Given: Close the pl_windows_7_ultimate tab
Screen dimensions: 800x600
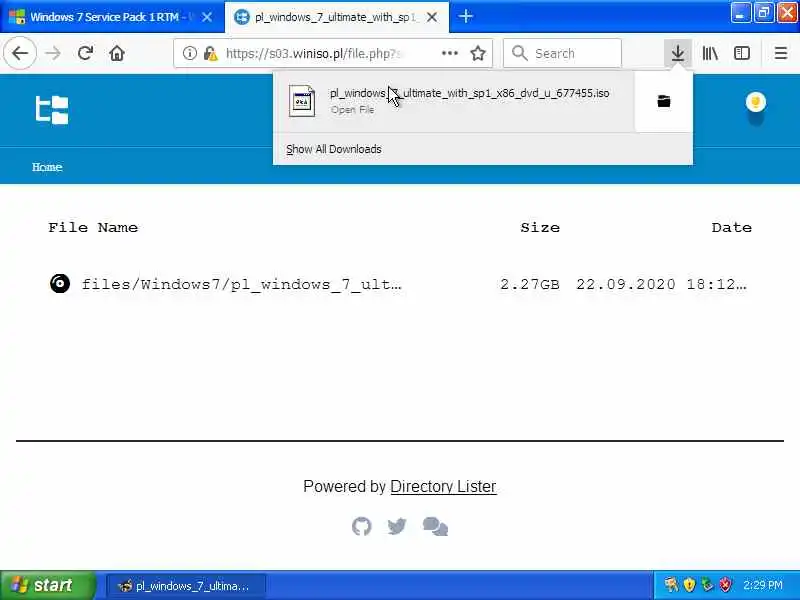Looking at the screenshot, I should [x=432, y=17].
